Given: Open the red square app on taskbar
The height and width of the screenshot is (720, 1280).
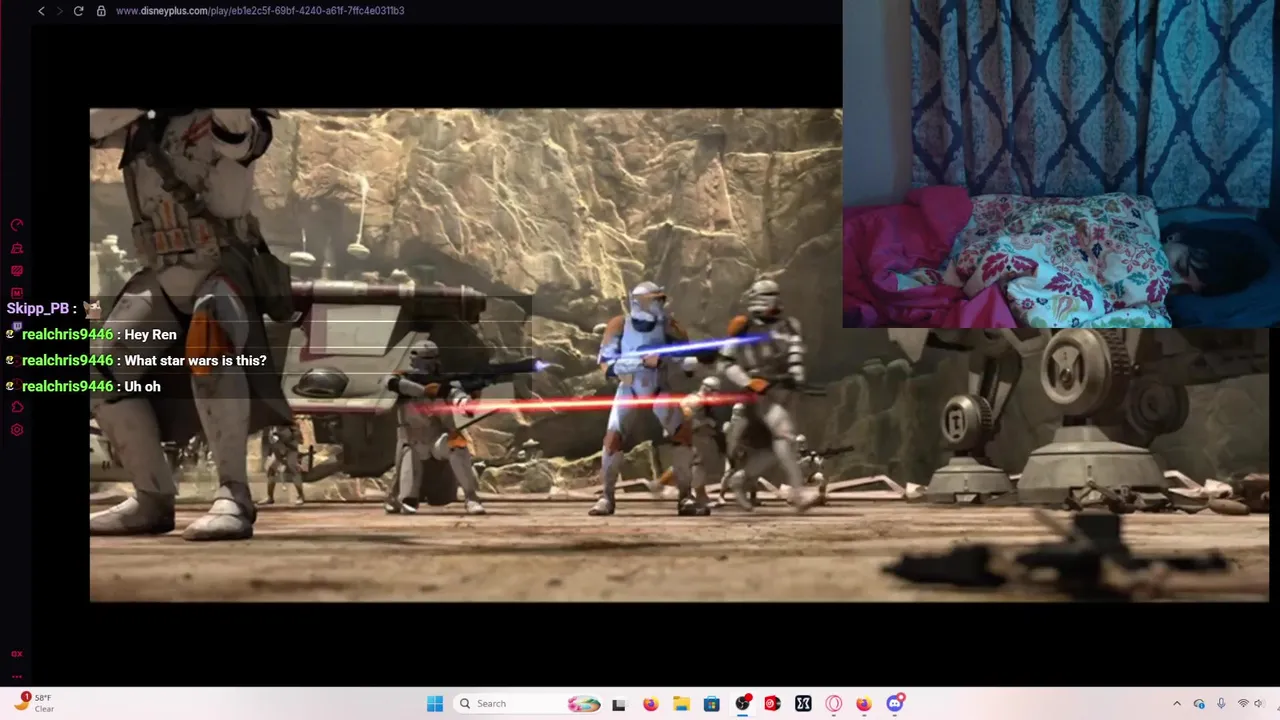Looking at the screenshot, I should pos(772,704).
